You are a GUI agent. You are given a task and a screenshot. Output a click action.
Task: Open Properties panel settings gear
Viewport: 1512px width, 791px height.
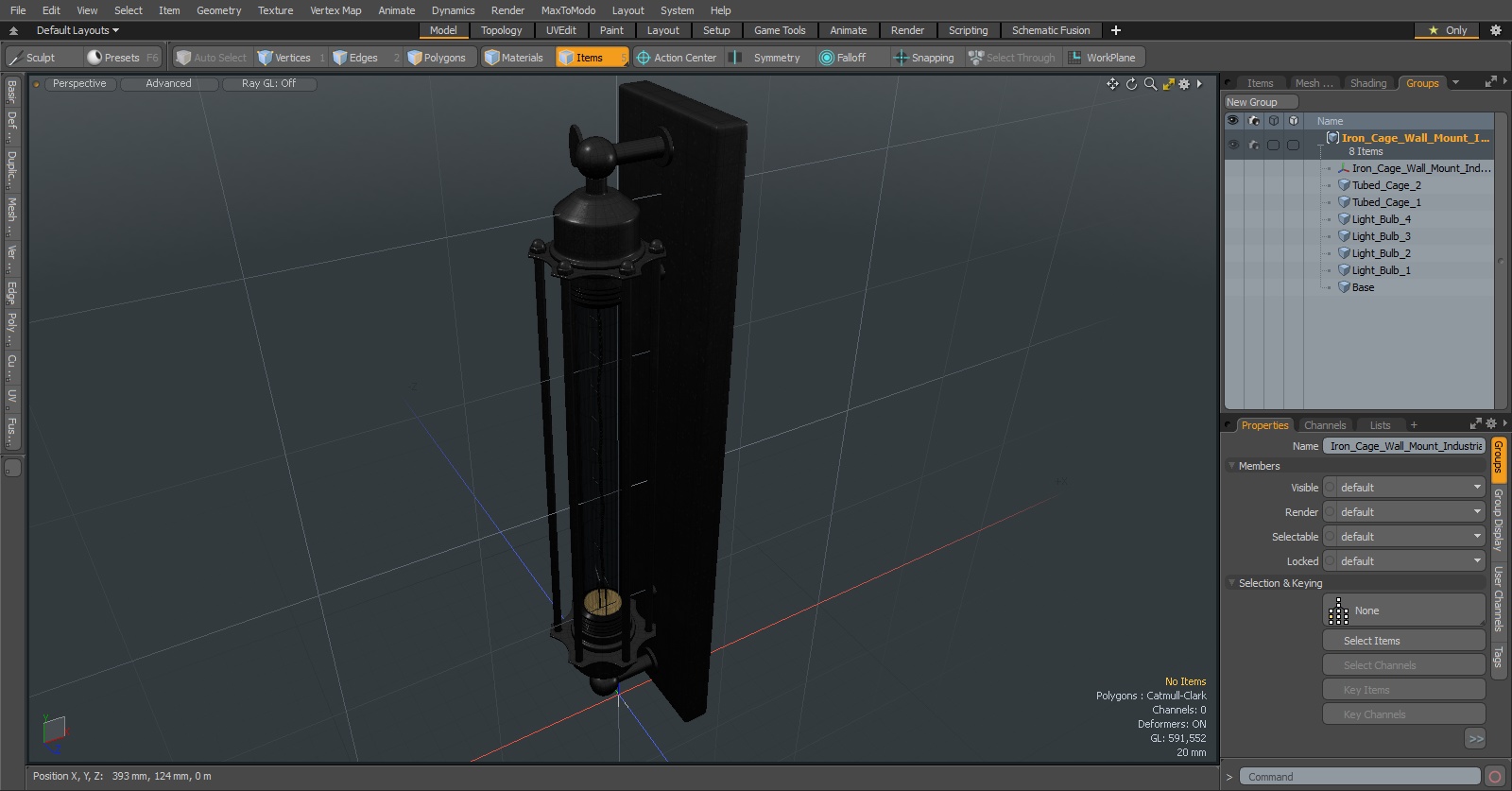(1491, 424)
